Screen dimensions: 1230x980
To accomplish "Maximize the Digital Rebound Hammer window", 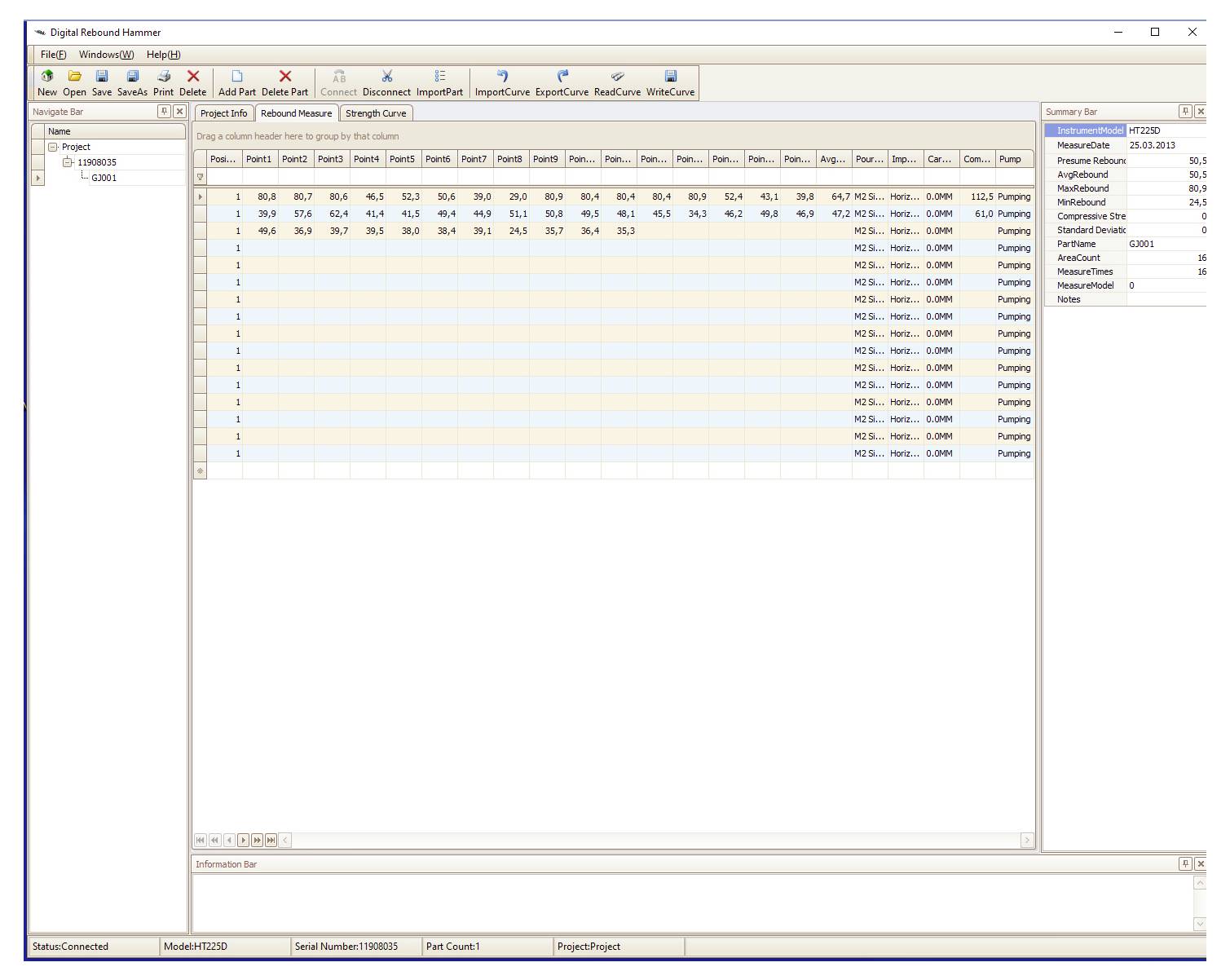I will pos(1155,32).
